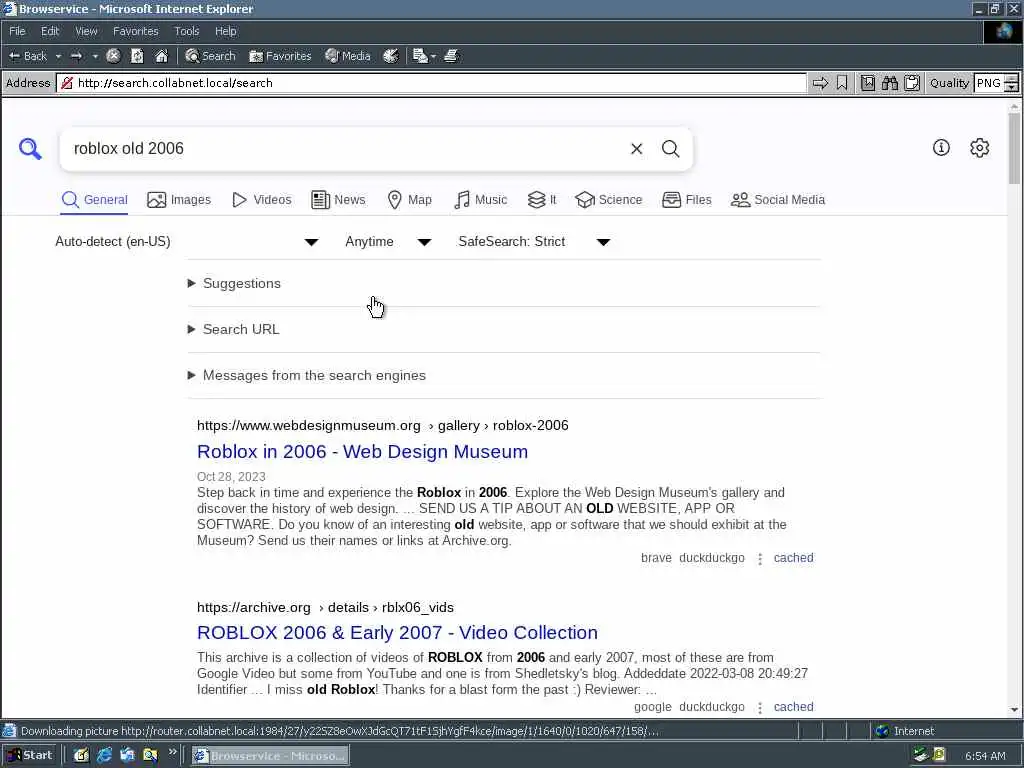Image resolution: width=1024 pixels, height=768 pixels.
Task: Click the bookmarks book icon
Action: 867,83
